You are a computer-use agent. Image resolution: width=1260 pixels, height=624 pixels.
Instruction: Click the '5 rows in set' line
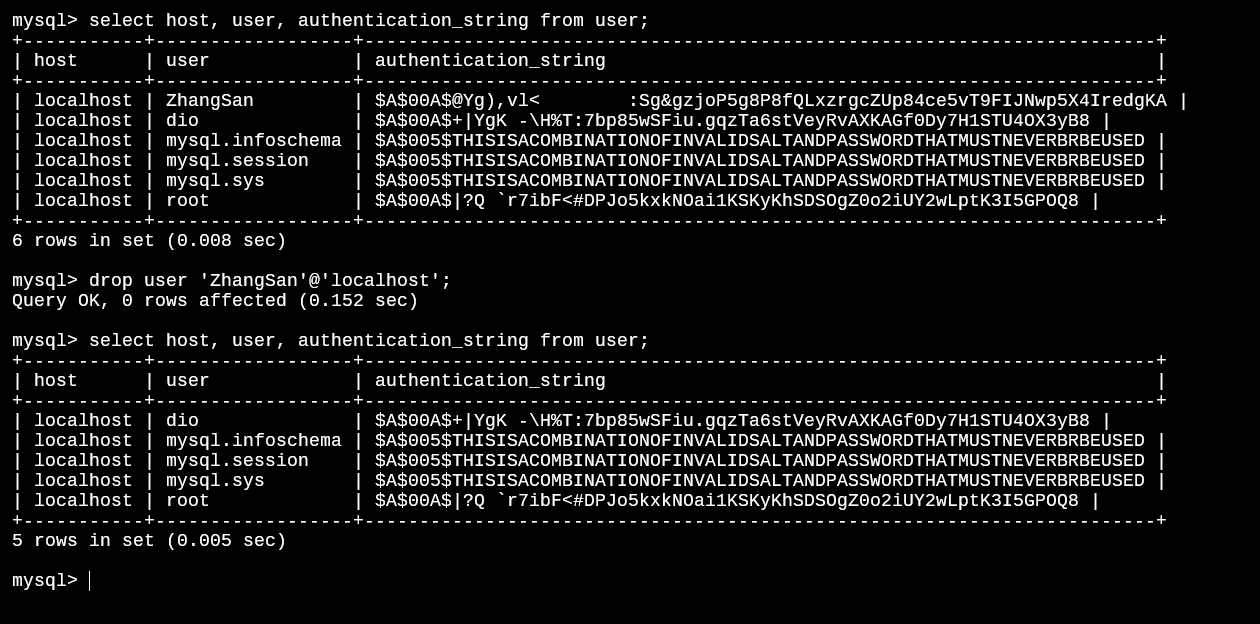pos(149,541)
